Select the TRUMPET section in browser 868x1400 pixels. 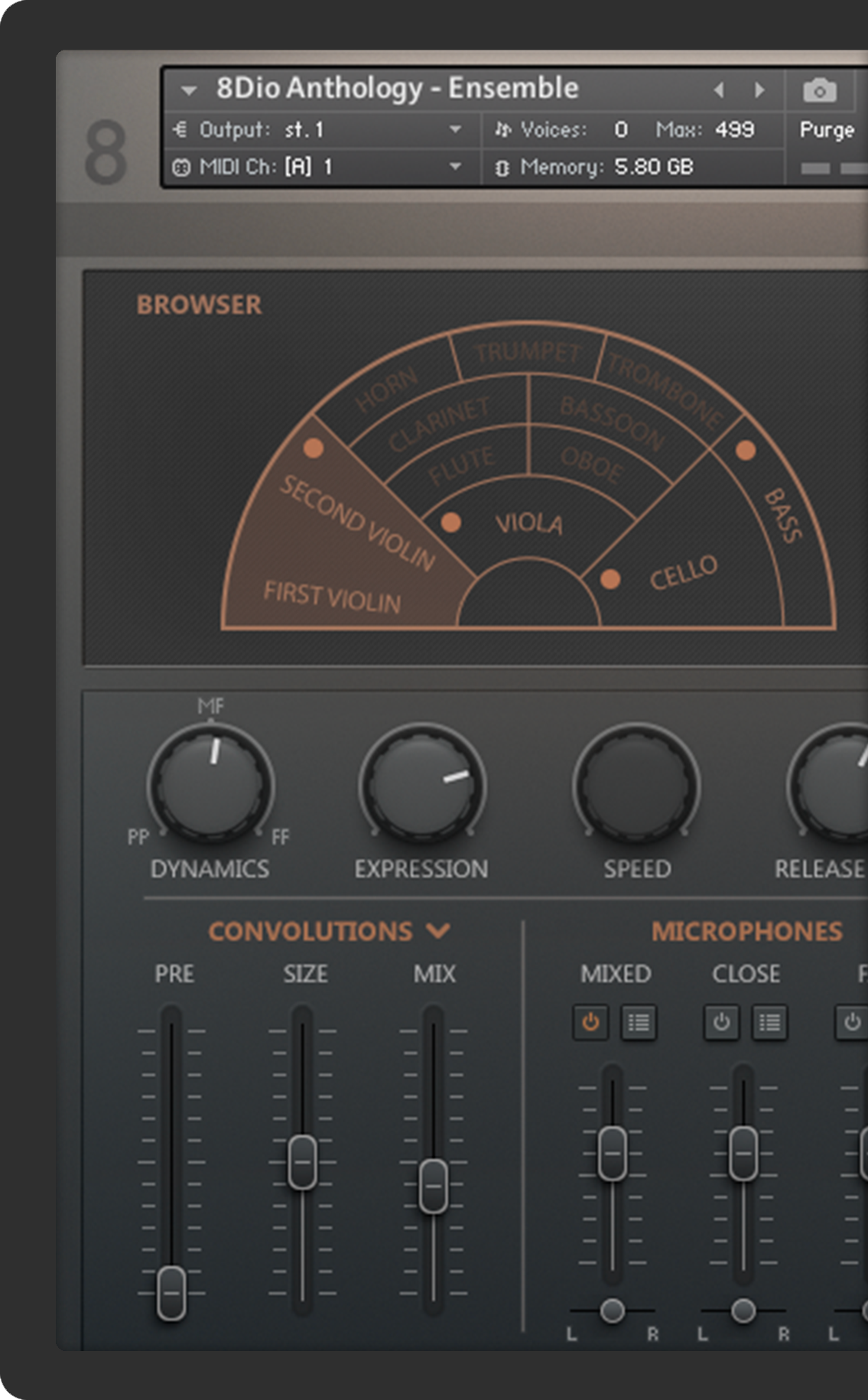click(x=528, y=352)
